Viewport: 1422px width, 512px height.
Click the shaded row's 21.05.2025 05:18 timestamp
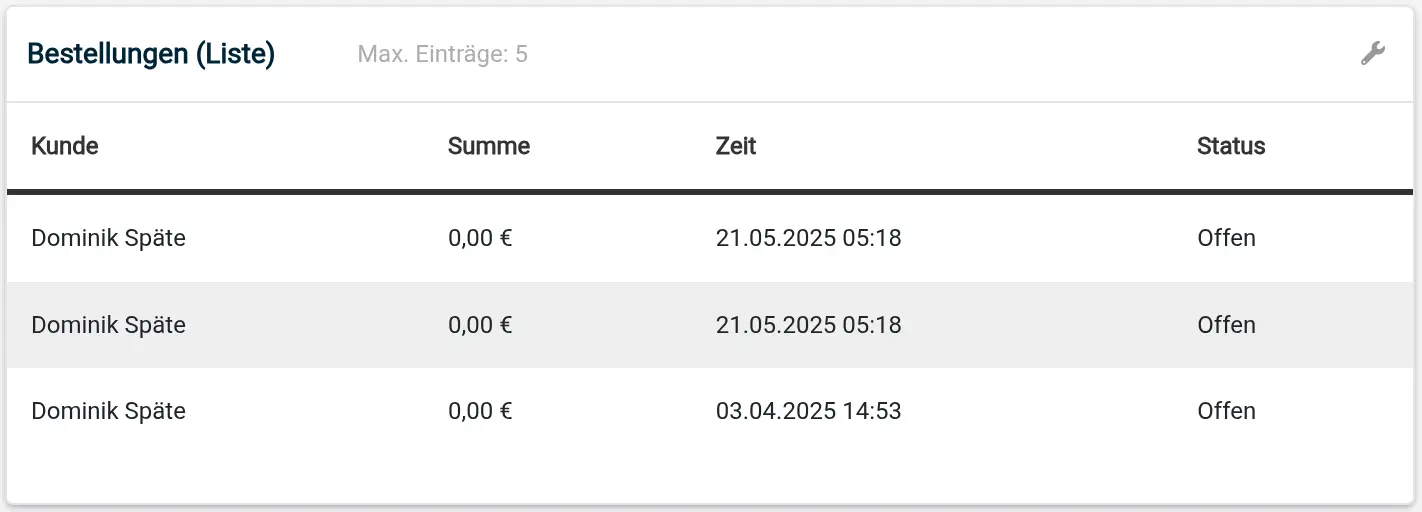point(809,325)
